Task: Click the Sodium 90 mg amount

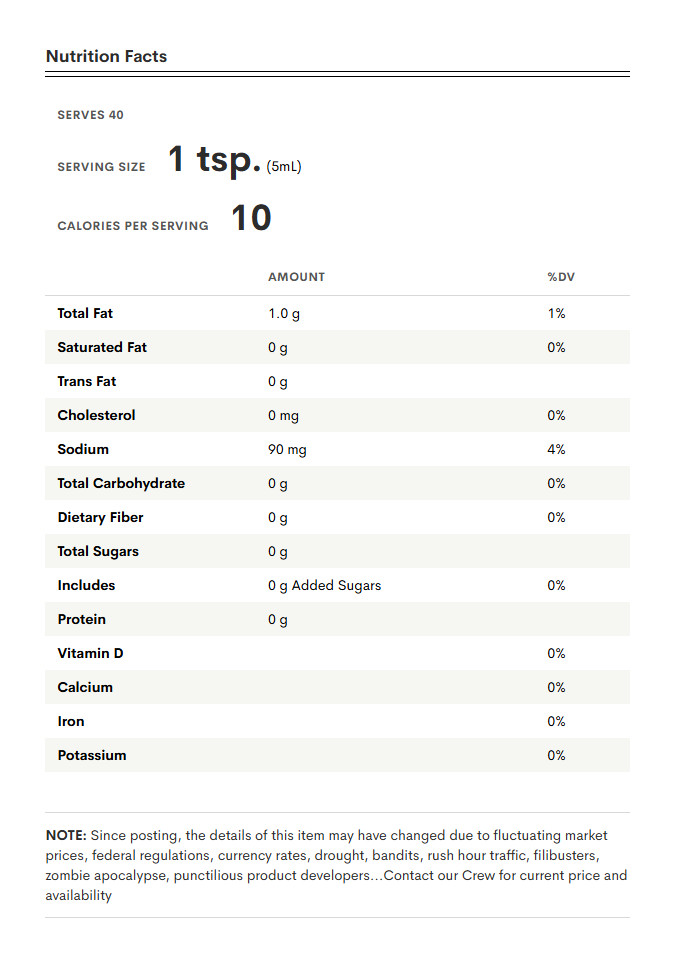Action: [x=287, y=450]
